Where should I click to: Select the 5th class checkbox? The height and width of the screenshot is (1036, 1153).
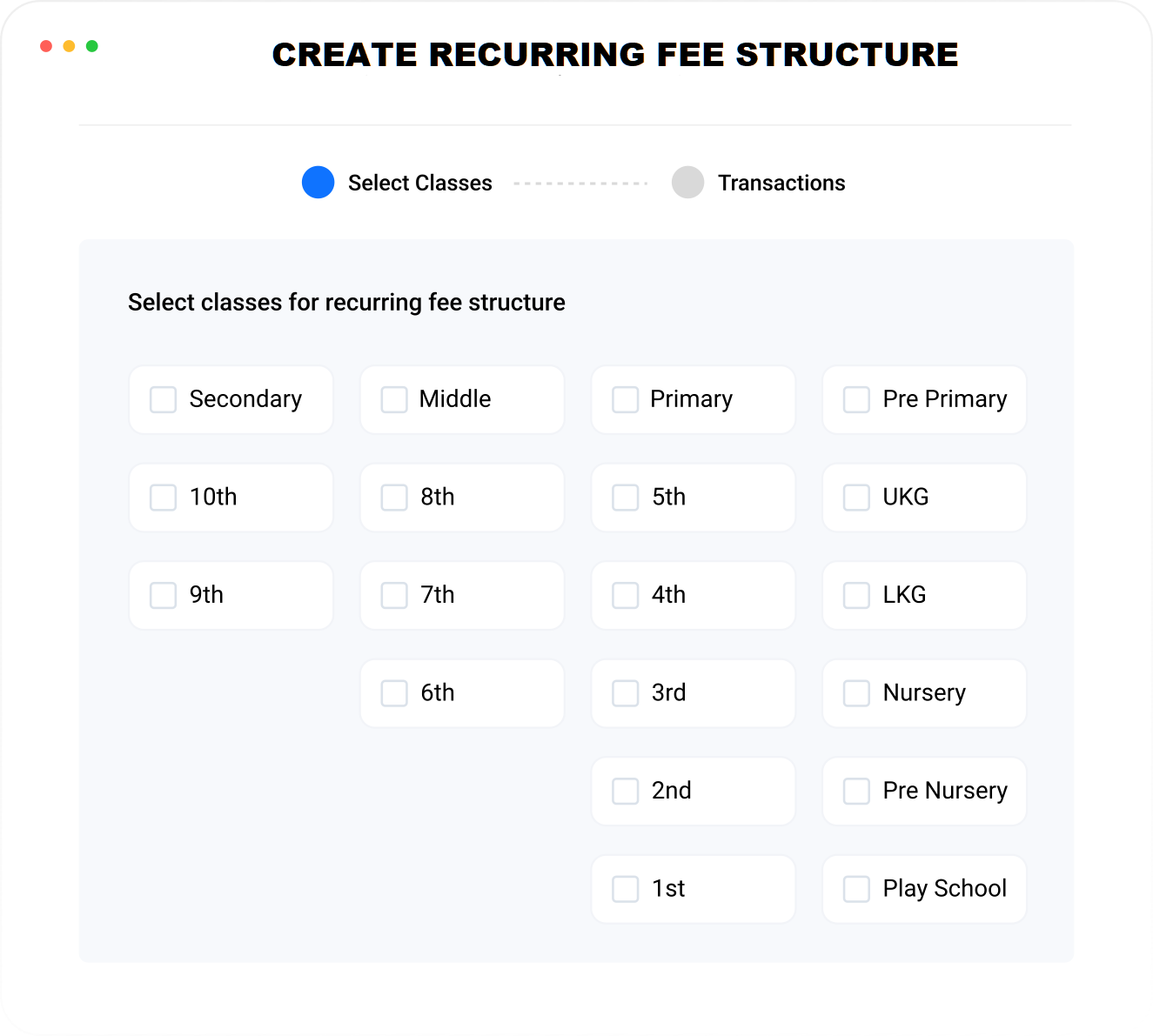(626, 498)
